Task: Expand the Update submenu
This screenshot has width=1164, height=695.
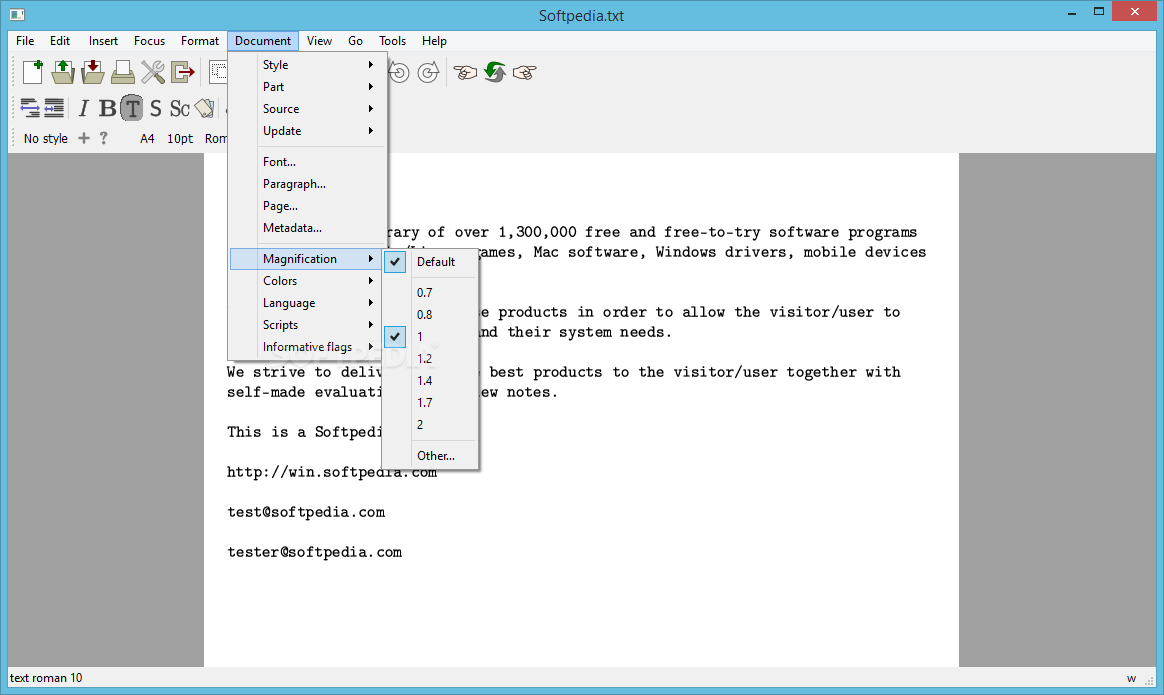Action: (308, 131)
